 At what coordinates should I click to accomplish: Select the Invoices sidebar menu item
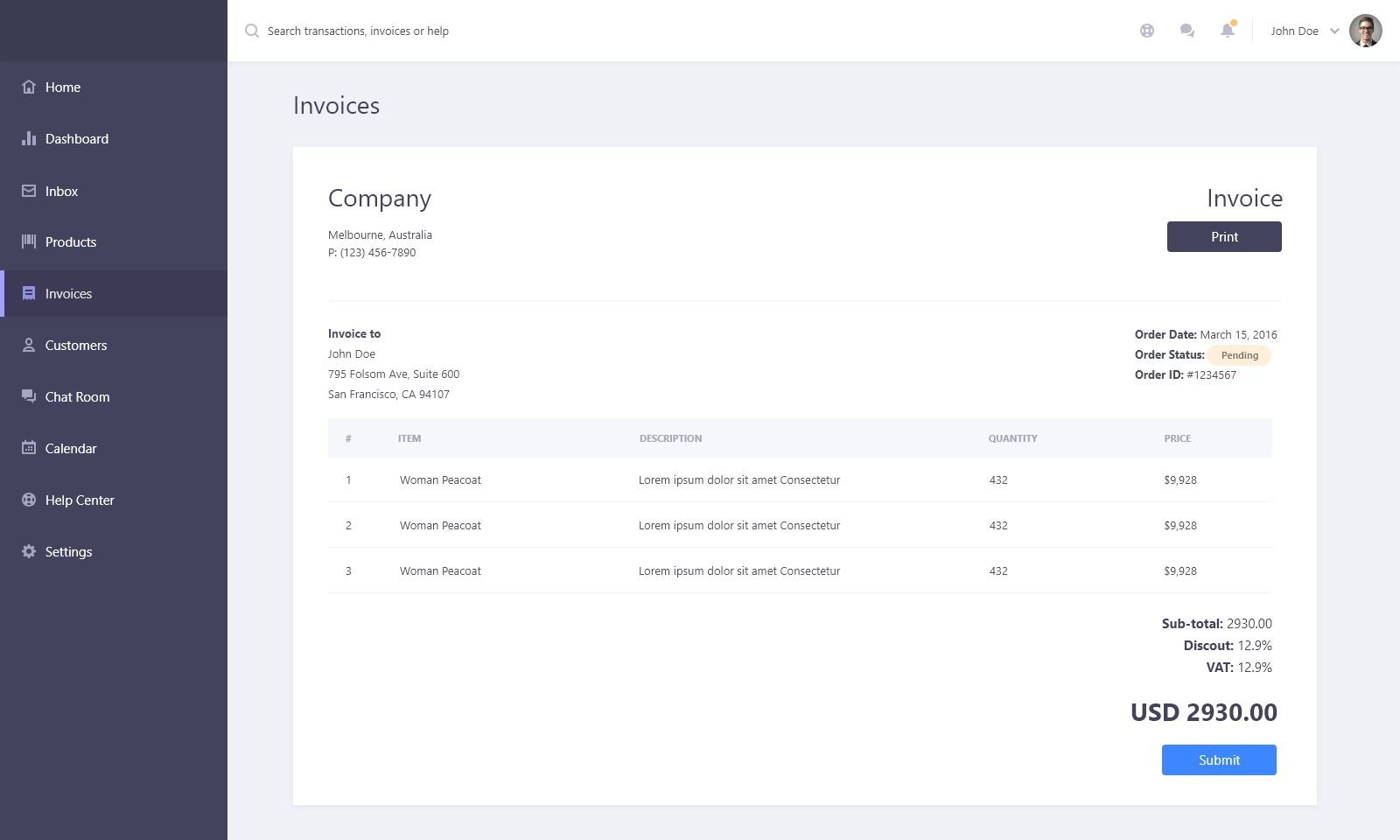coord(68,293)
